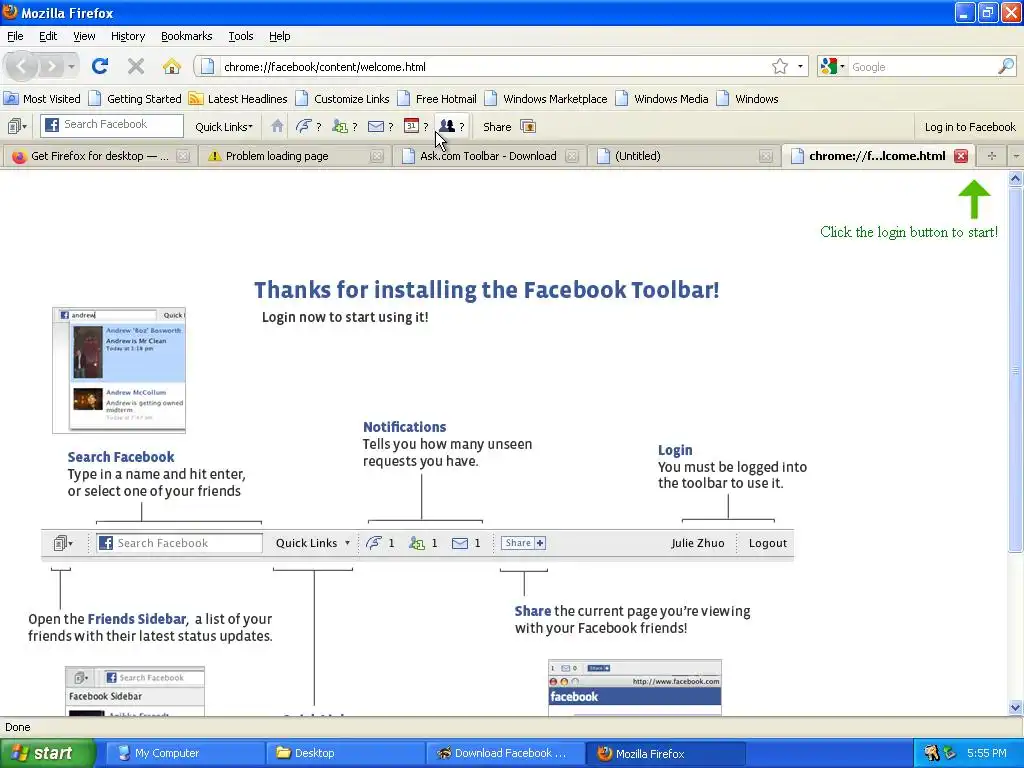Screen dimensions: 1024x768
Task: Go forward with the Forward arrow button
Action: pos(51,66)
